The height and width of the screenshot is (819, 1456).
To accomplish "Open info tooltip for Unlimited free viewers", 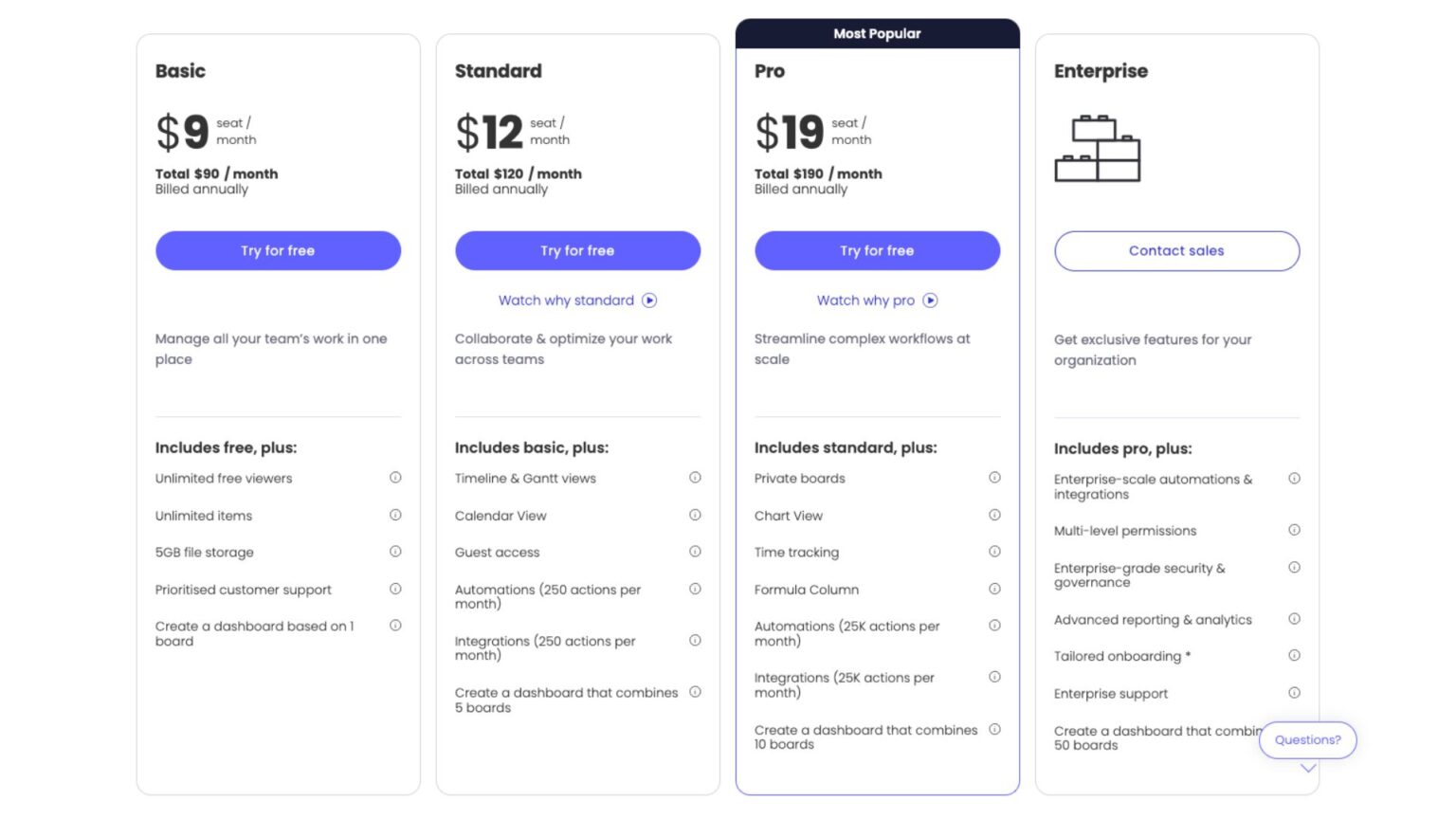I will [395, 477].
